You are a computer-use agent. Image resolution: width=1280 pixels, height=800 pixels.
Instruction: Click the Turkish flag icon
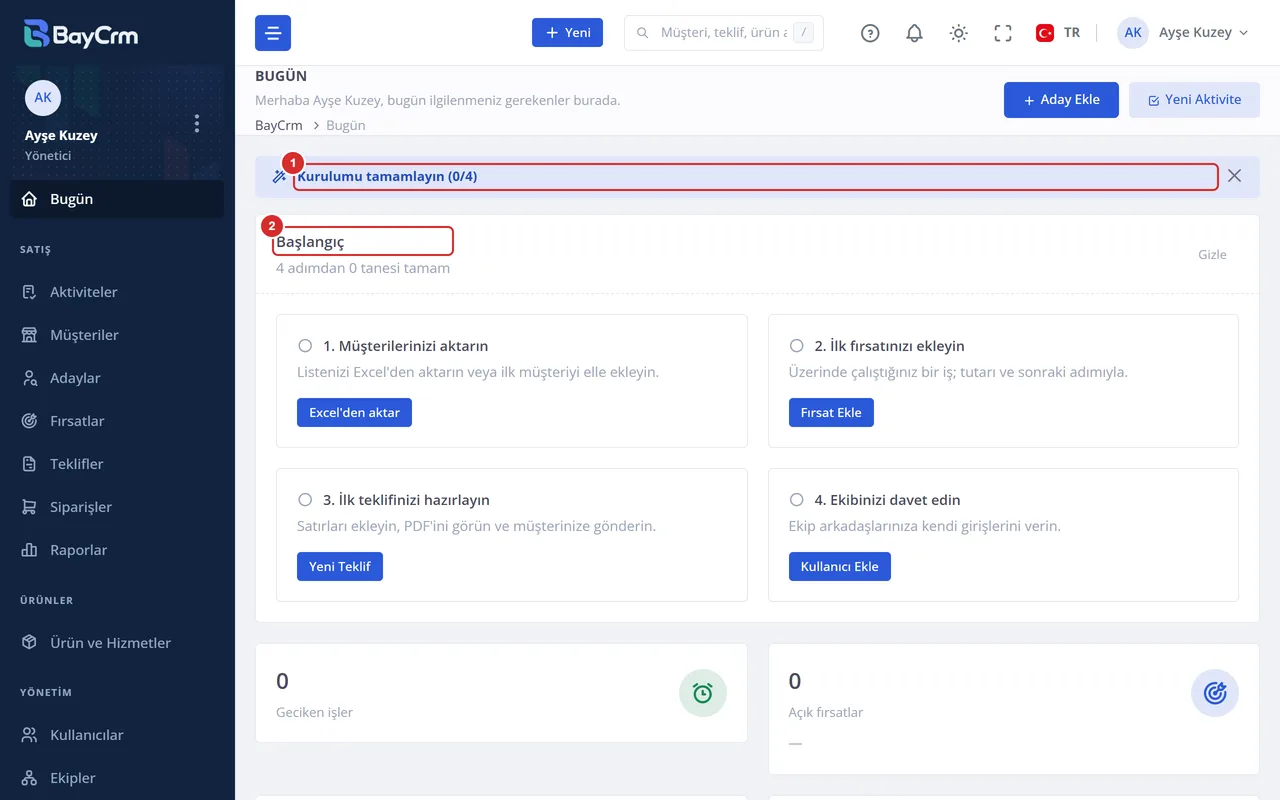1045,33
